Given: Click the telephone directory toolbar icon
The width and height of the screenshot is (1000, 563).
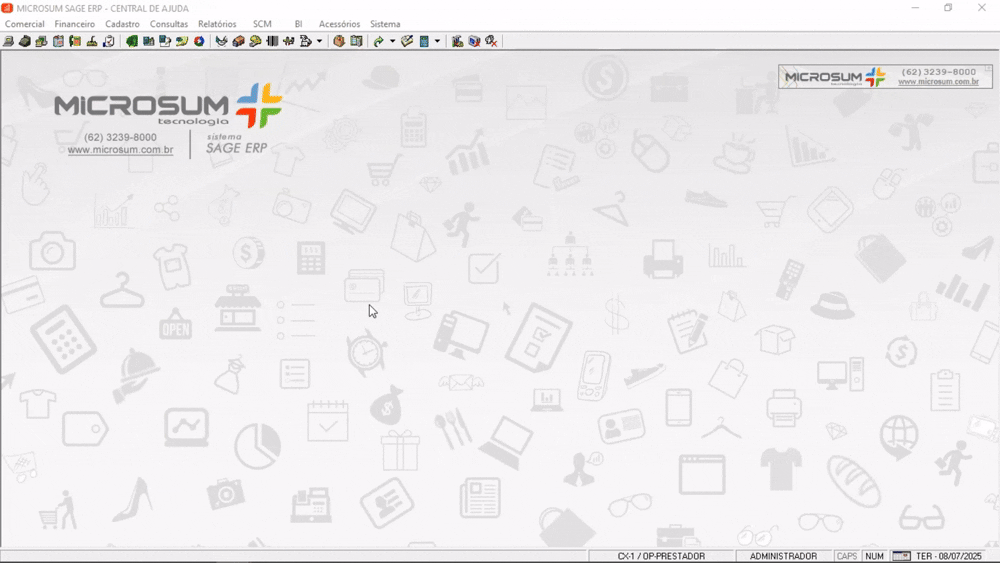Looking at the screenshot, I should [x=75, y=41].
